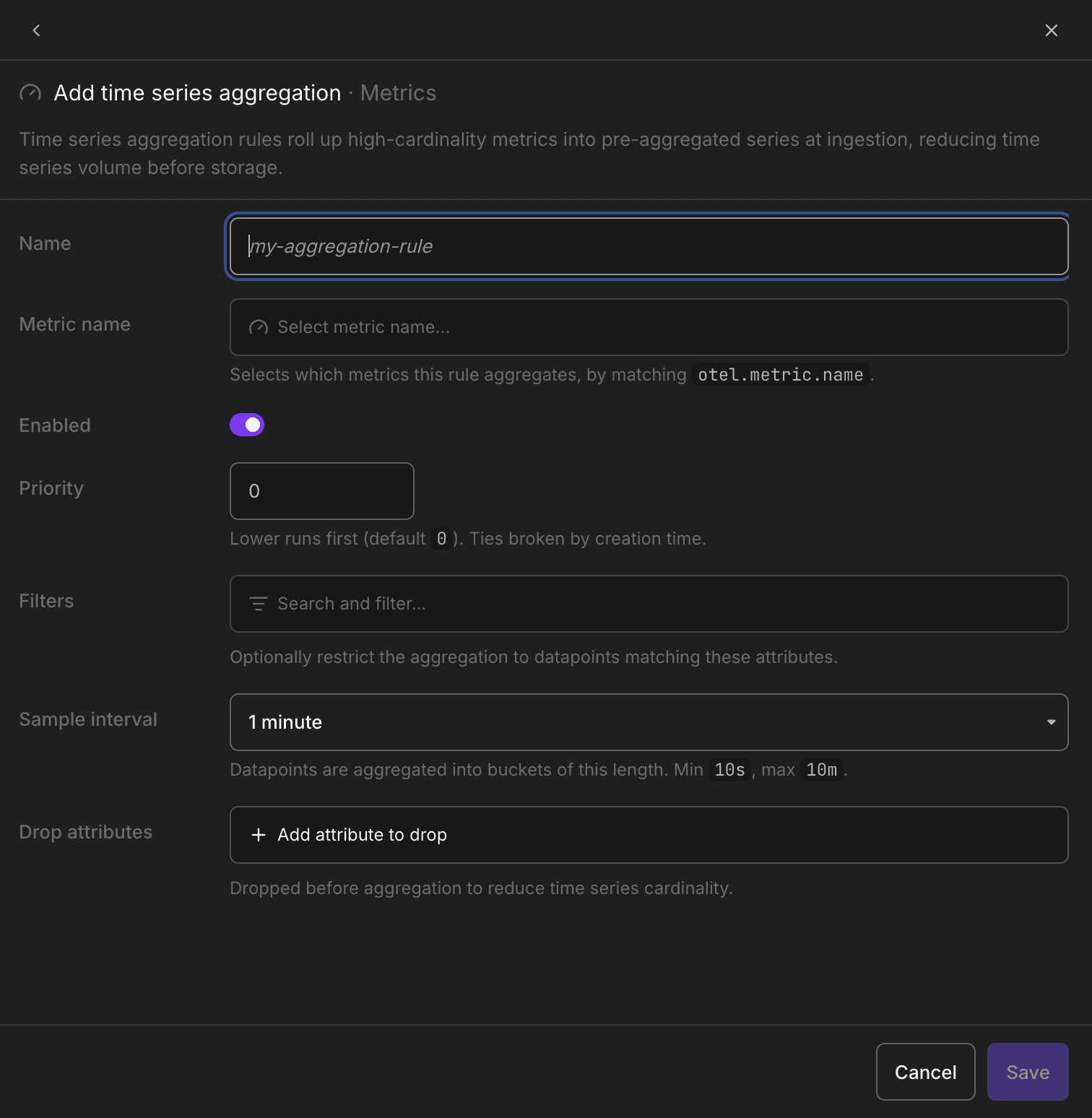Click the filter lines icon in Filters field
The image size is (1092, 1118).
(259, 604)
